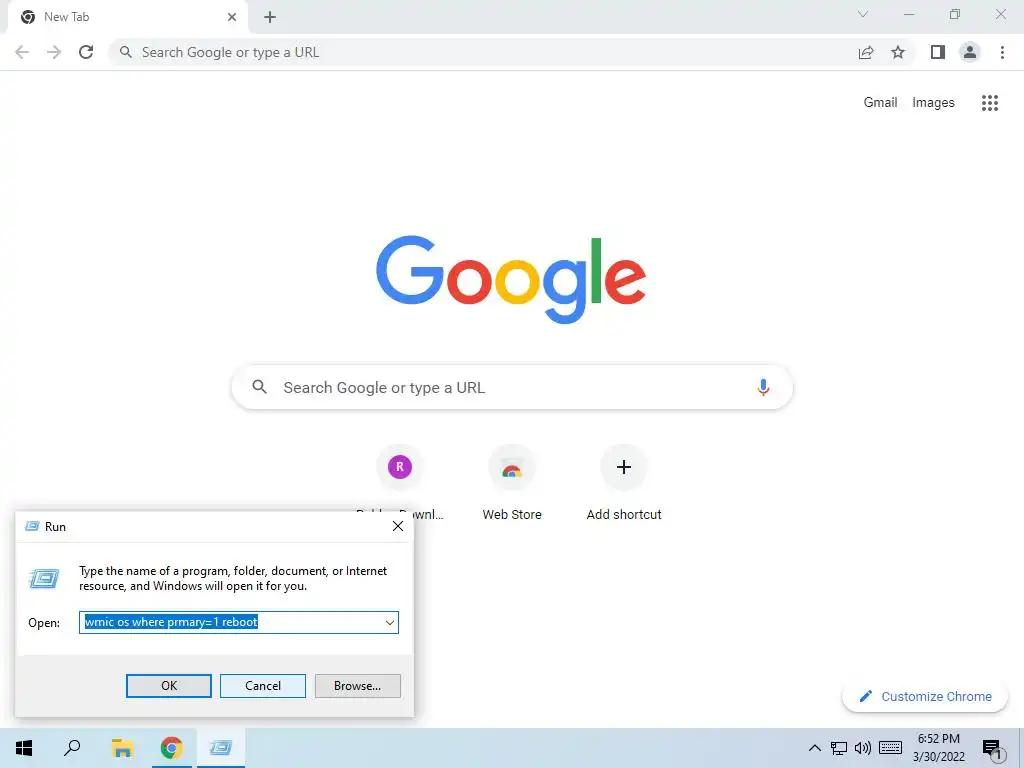Open the Gmail link
1024x768 pixels.
880,103
